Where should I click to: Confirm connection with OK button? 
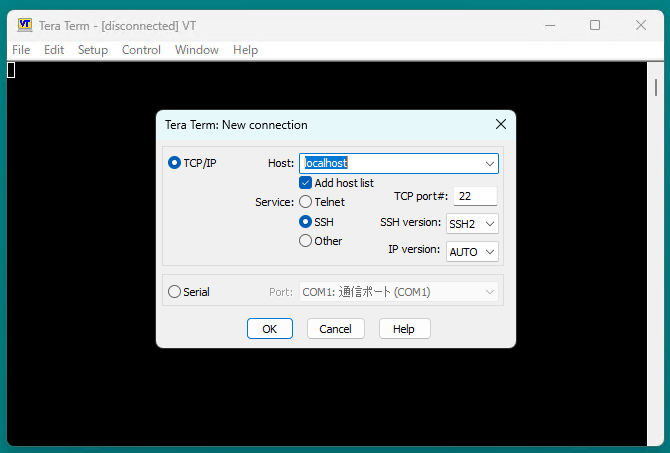[270, 329]
